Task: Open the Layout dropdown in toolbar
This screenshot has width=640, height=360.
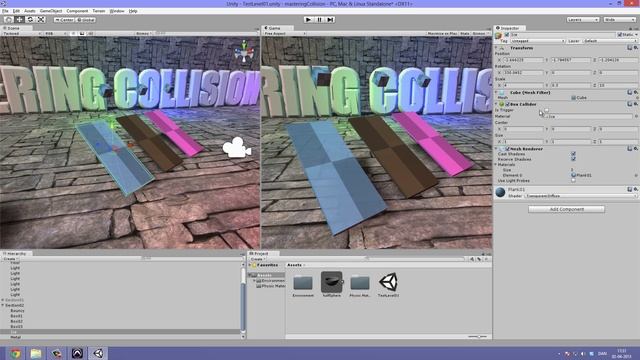Action: [x=619, y=20]
